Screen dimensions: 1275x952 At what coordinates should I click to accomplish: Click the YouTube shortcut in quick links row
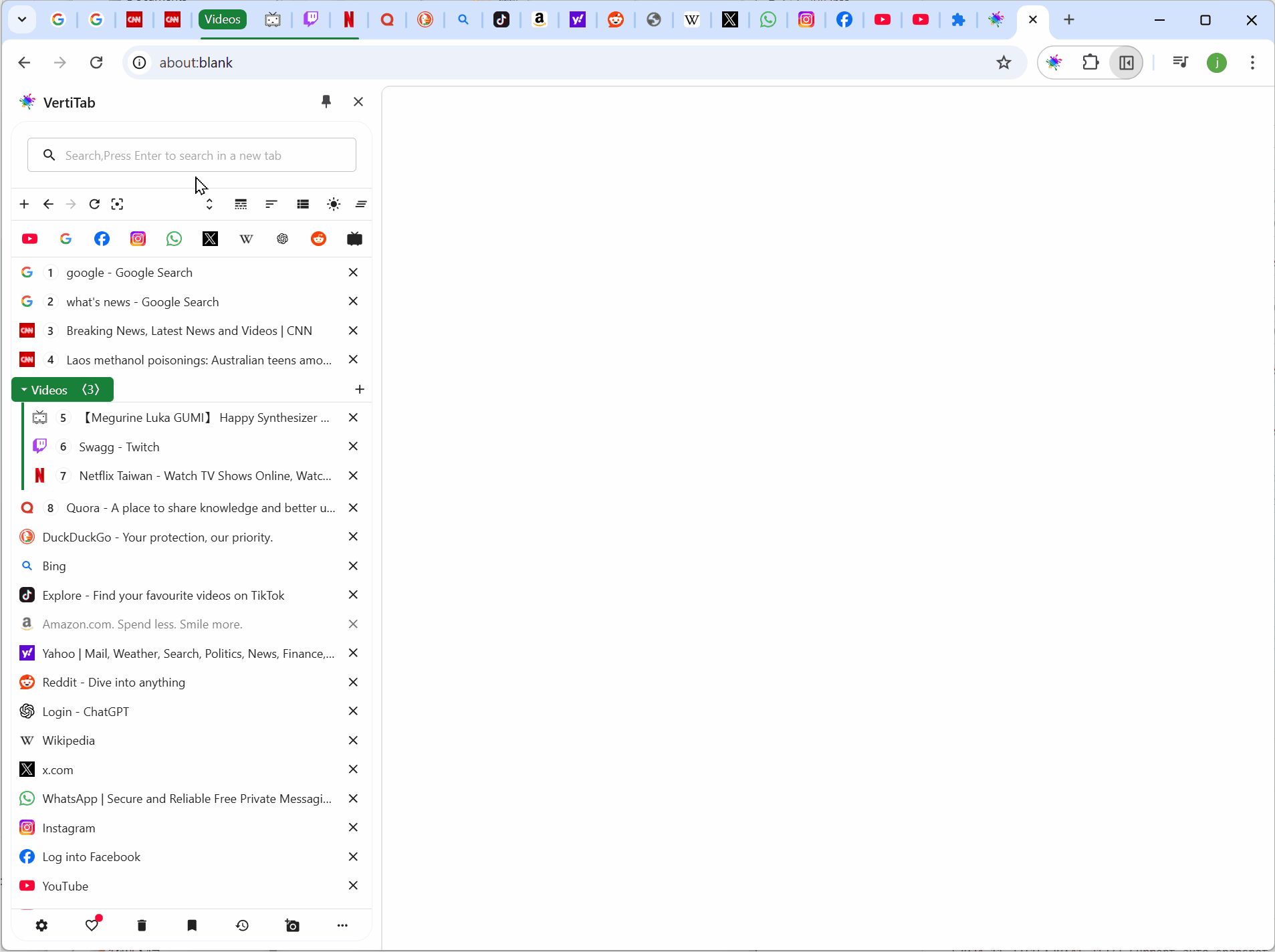(29, 239)
